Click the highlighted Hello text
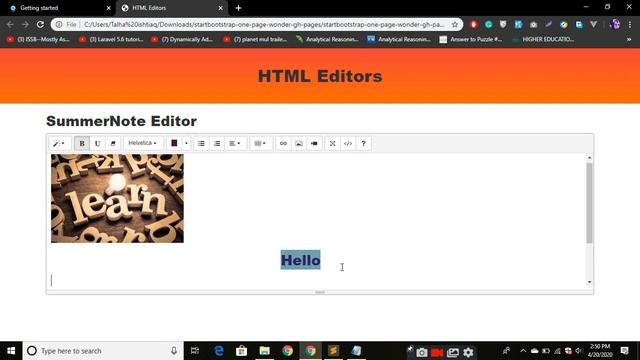 tap(300, 260)
